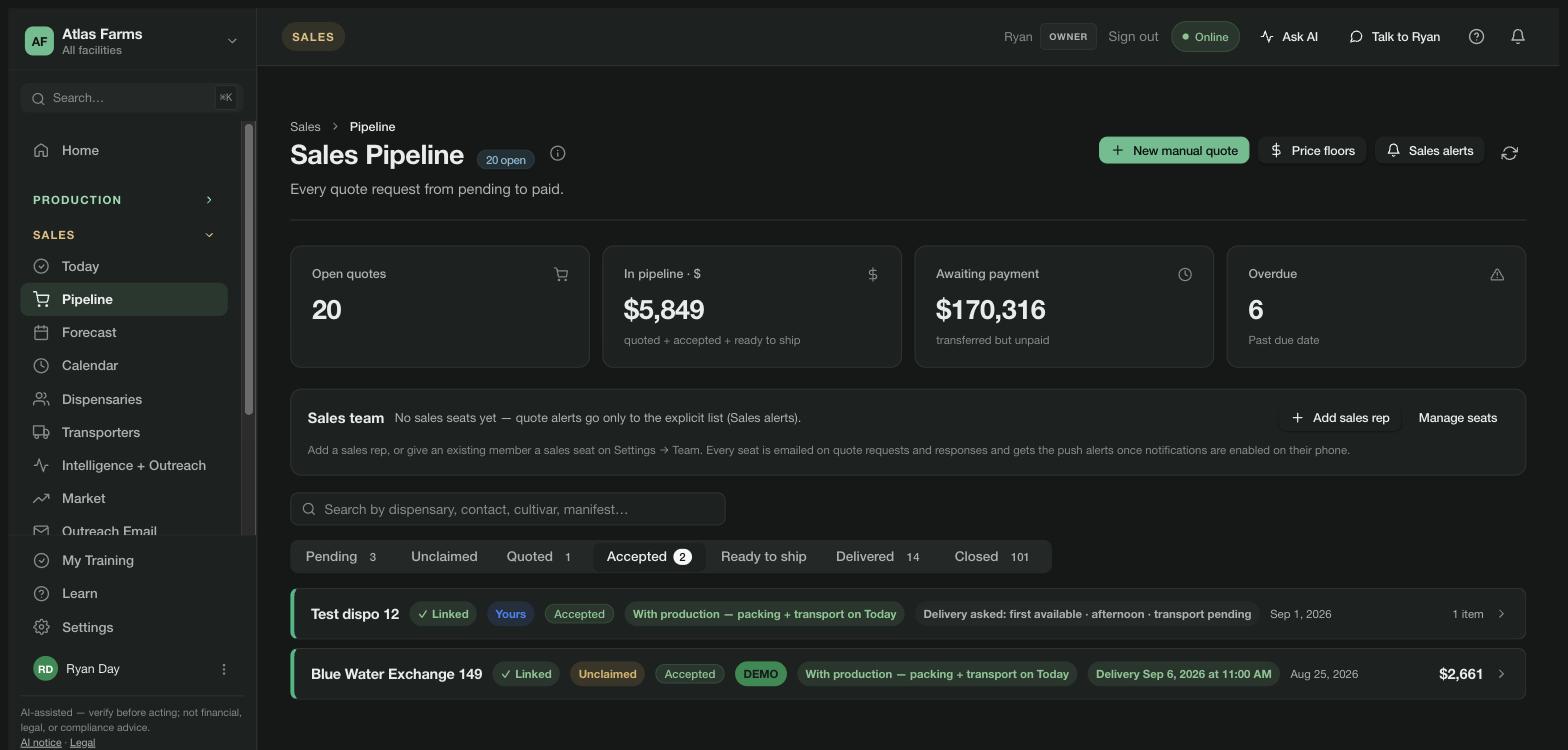The height and width of the screenshot is (750, 1568).
Task: Sign out of the account
Action: [x=1133, y=37]
